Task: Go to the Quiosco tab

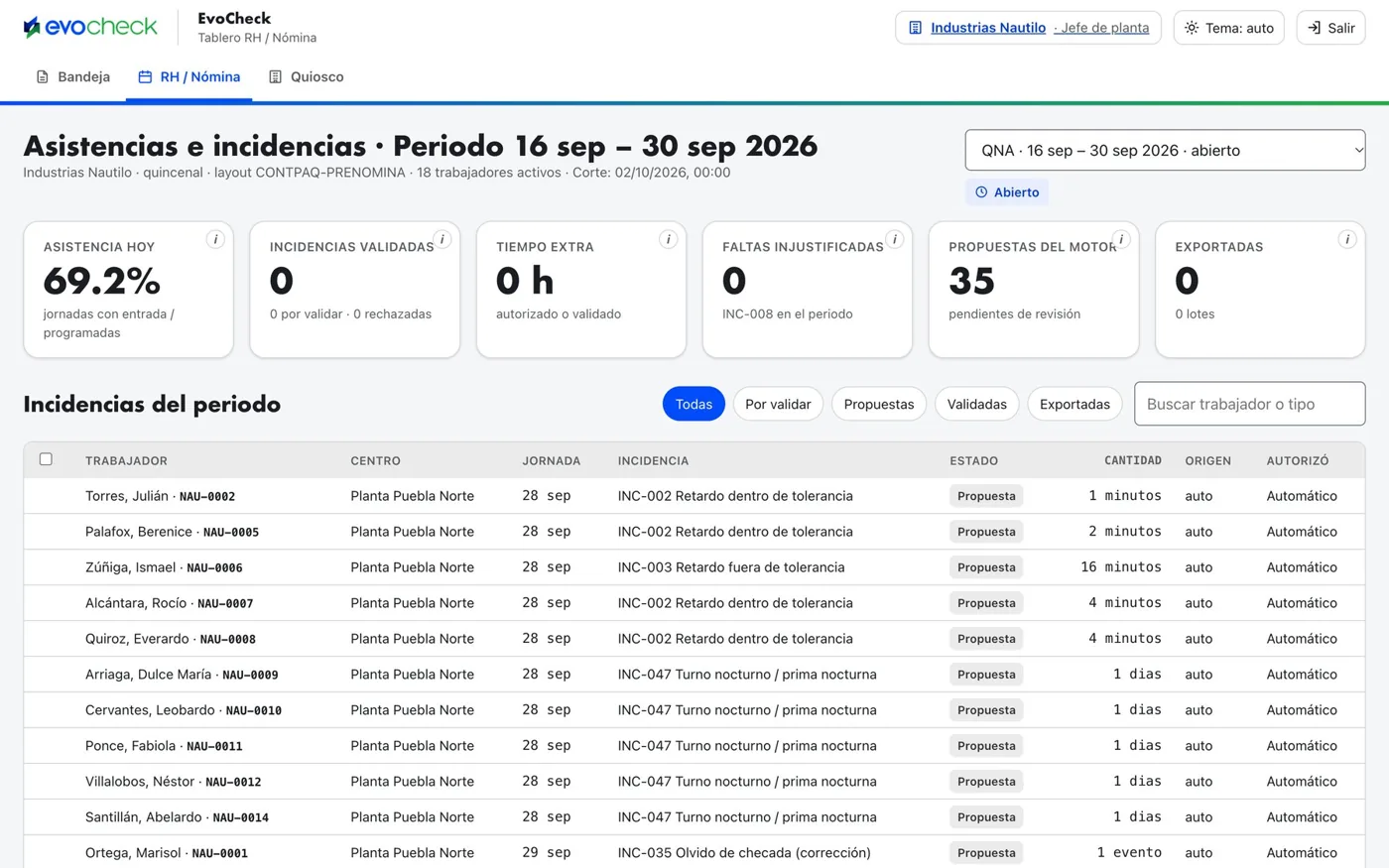Action: tap(306, 76)
